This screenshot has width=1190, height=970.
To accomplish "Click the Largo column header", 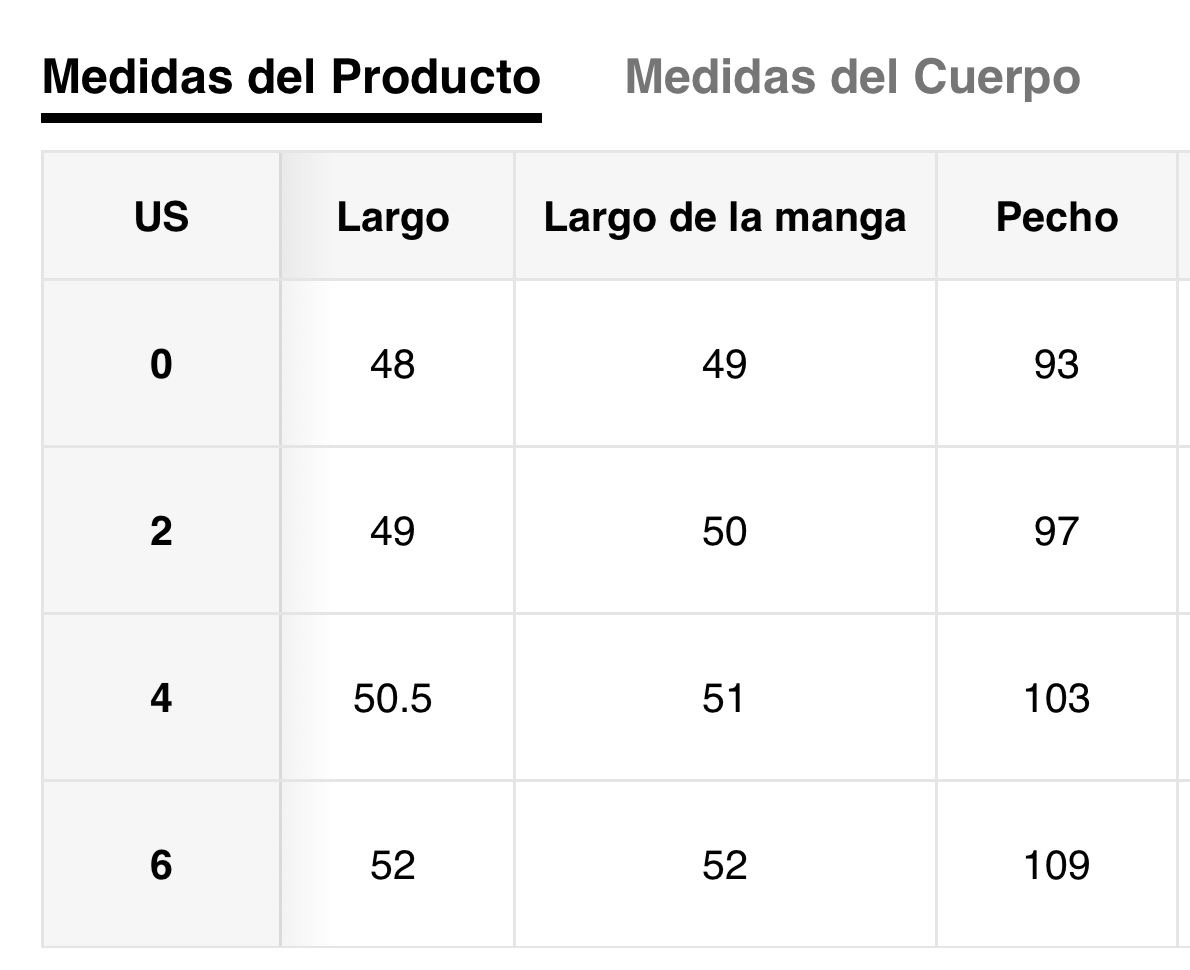I will [393, 217].
